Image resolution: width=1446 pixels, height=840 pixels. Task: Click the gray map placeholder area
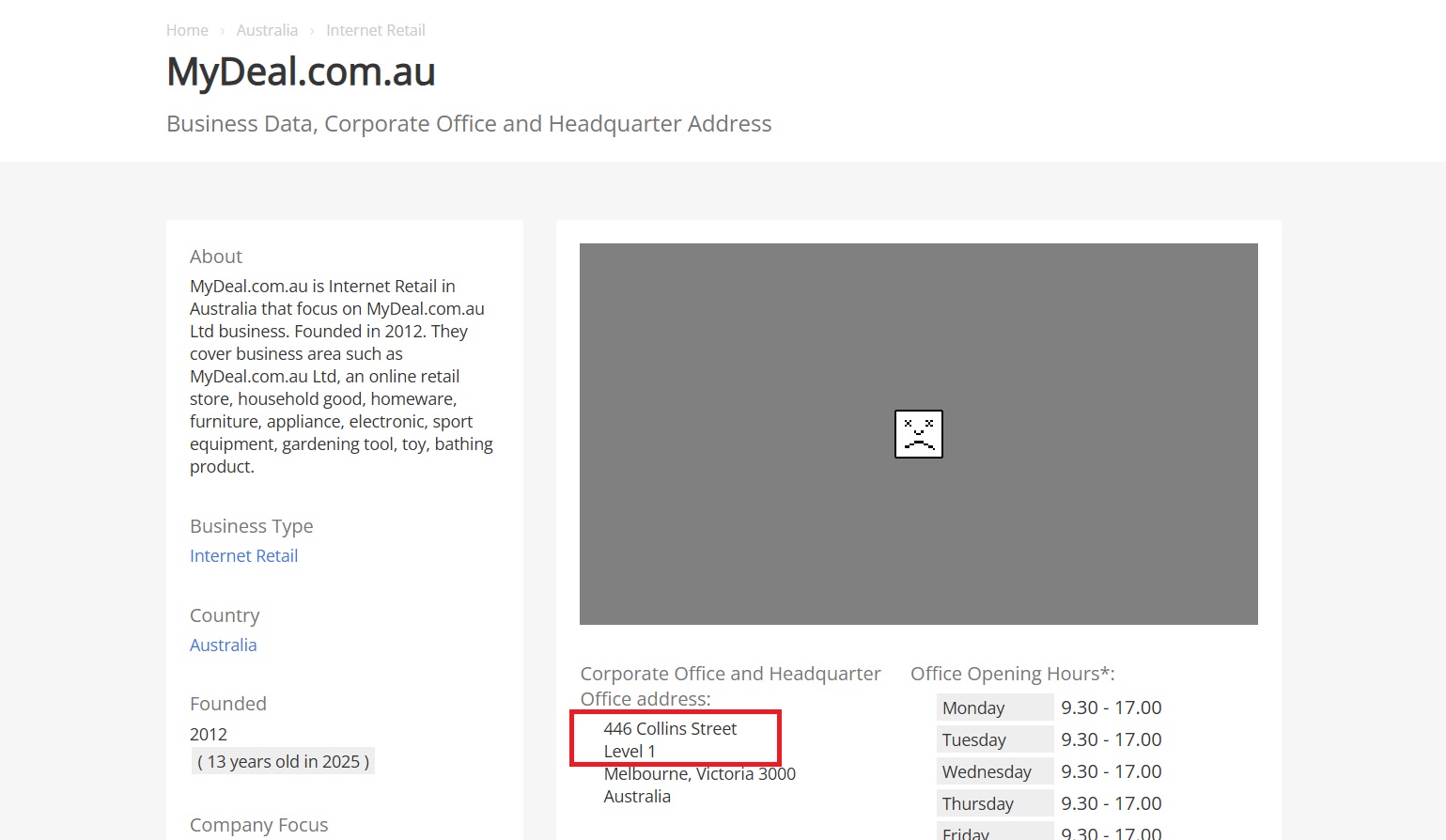pyautogui.click(x=918, y=434)
